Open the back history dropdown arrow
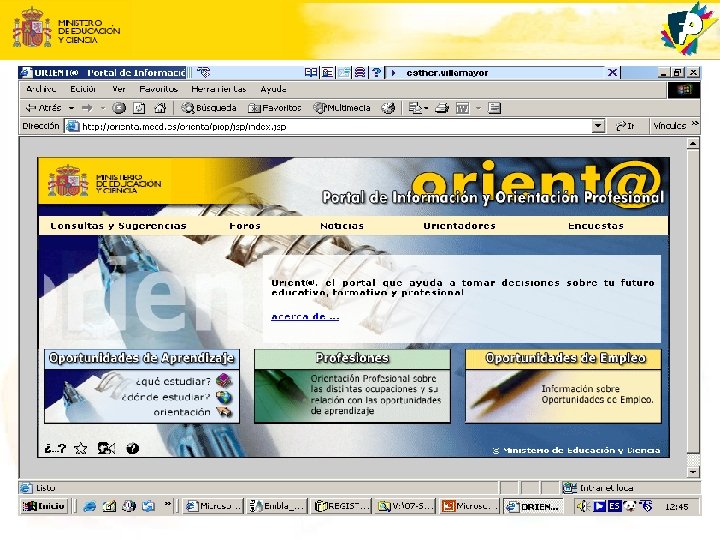This screenshot has width=720, height=540. click(72, 108)
